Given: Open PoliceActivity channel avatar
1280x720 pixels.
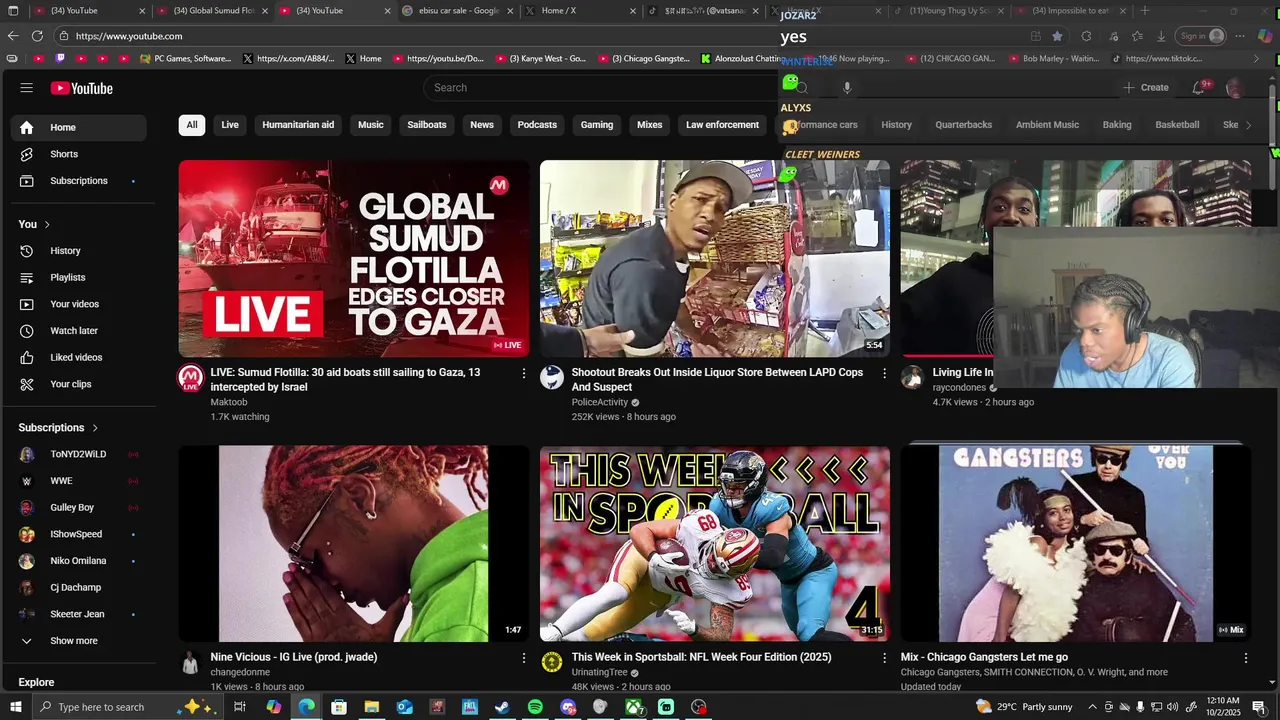Looking at the screenshot, I should click(552, 378).
